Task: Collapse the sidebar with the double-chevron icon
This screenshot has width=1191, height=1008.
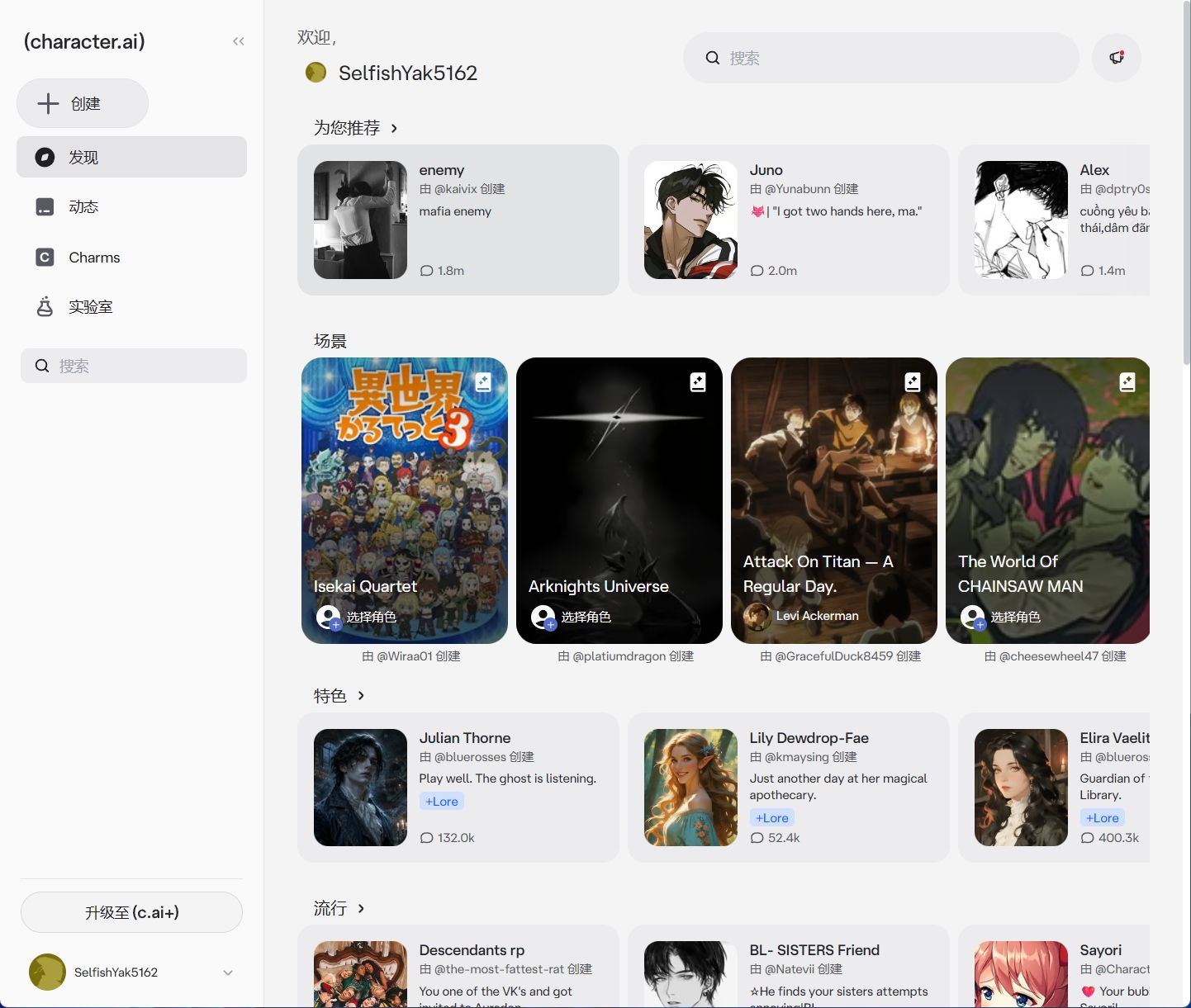Action: (x=239, y=41)
